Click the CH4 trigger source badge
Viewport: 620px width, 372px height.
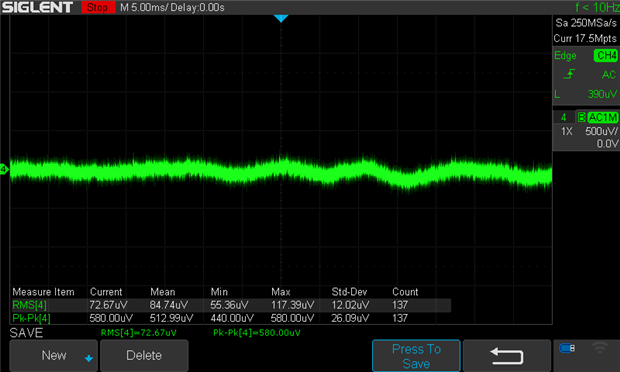pos(606,55)
